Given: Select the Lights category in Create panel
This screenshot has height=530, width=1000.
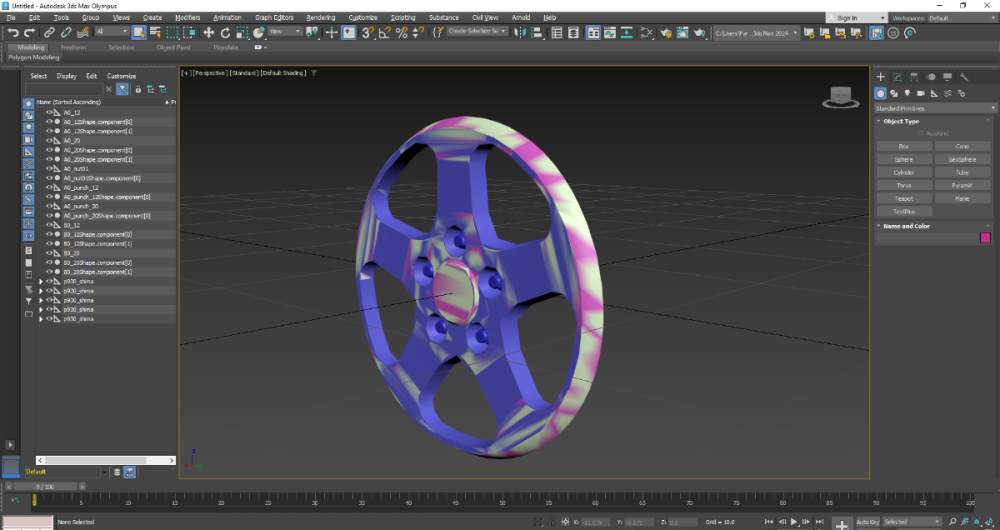Looking at the screenshot, I should tap(907, 93).
